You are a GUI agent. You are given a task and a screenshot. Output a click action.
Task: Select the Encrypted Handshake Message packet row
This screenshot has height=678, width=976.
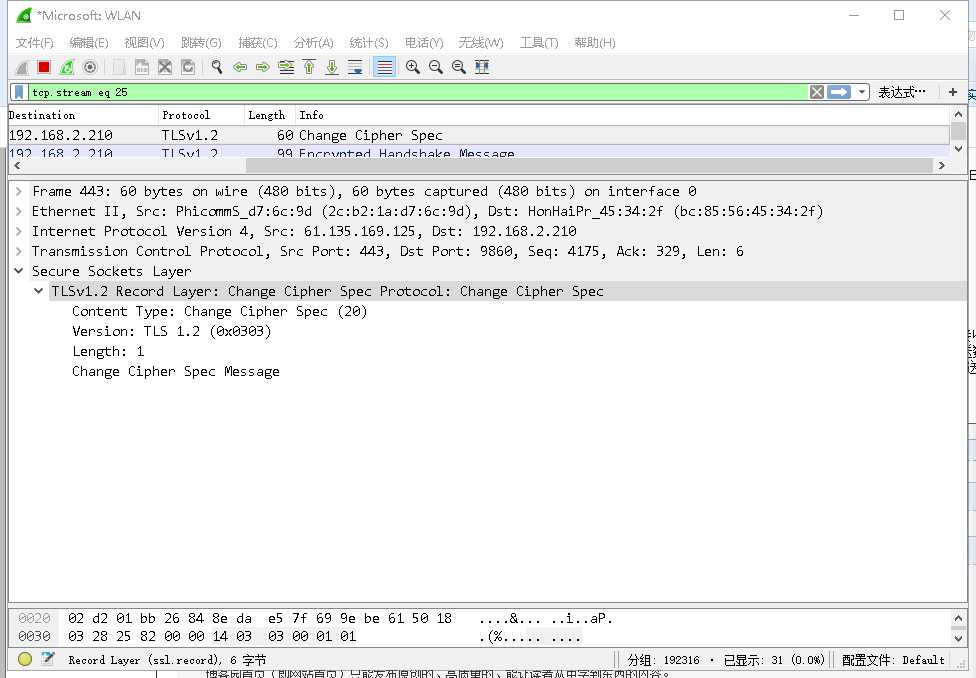point(479,151)
